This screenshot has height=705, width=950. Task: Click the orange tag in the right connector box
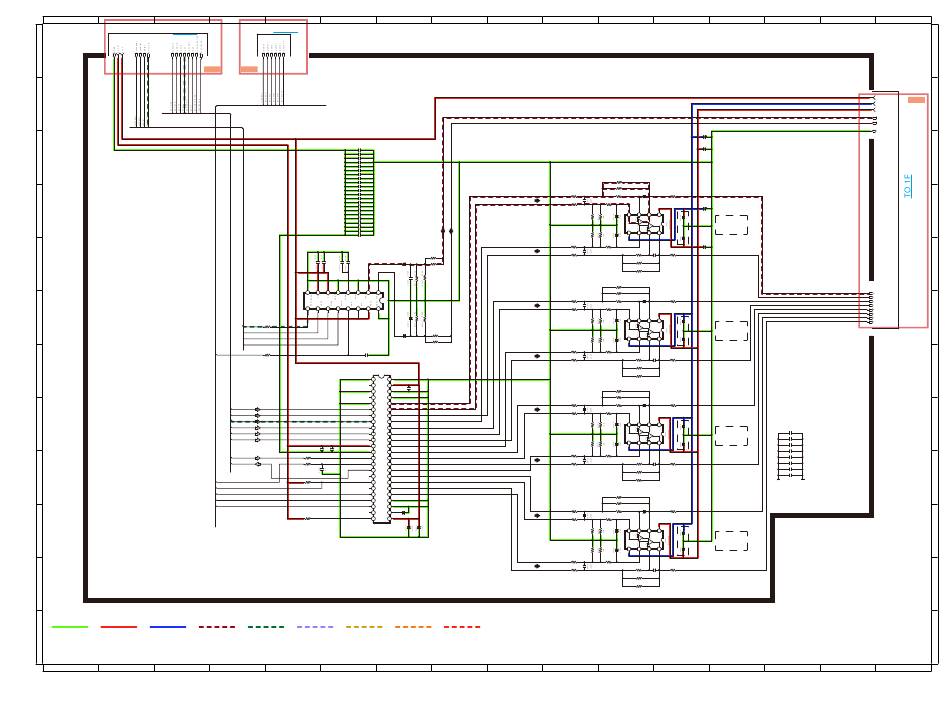(916, 99)
